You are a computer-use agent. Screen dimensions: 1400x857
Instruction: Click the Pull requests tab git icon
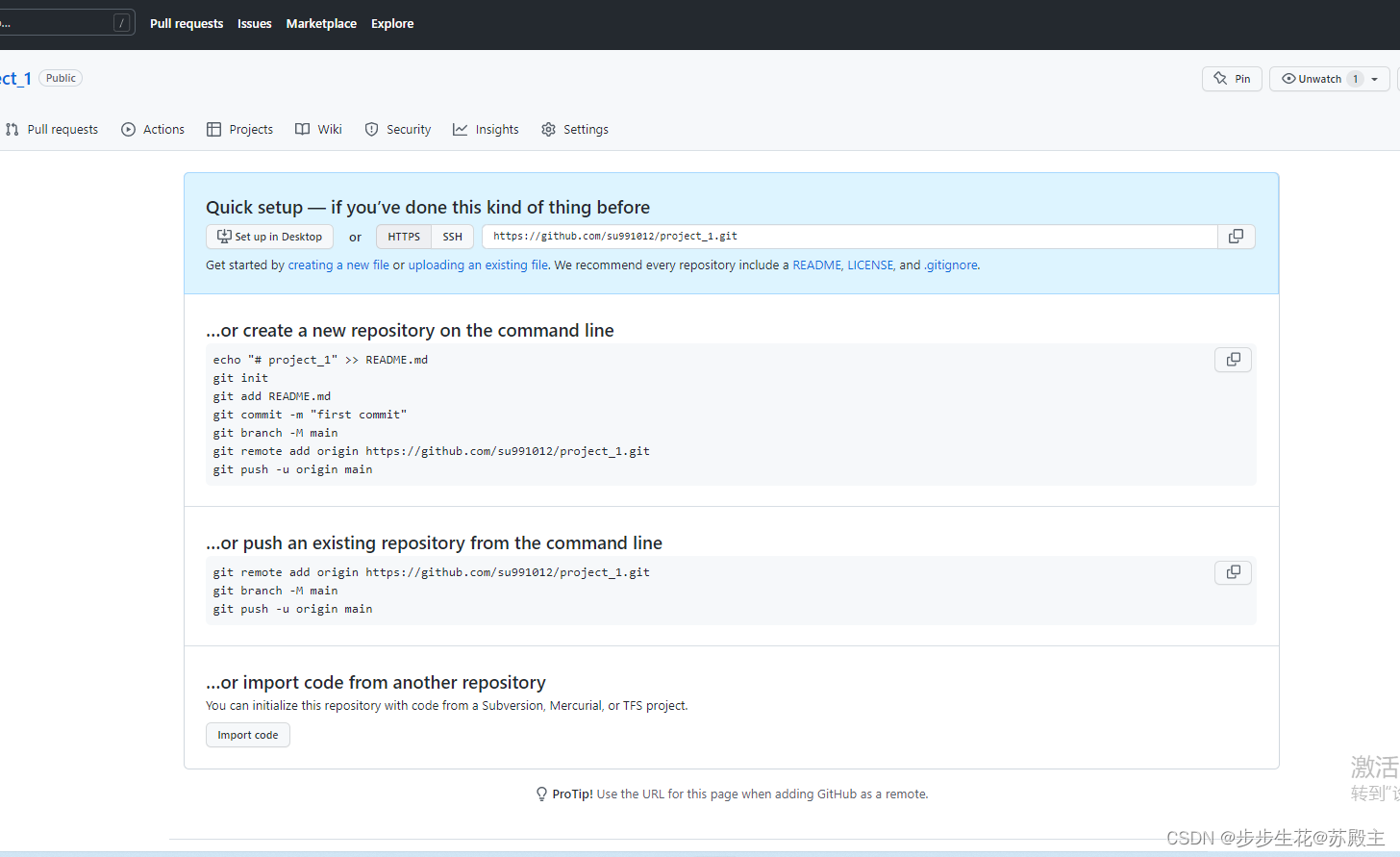[12, 129]
